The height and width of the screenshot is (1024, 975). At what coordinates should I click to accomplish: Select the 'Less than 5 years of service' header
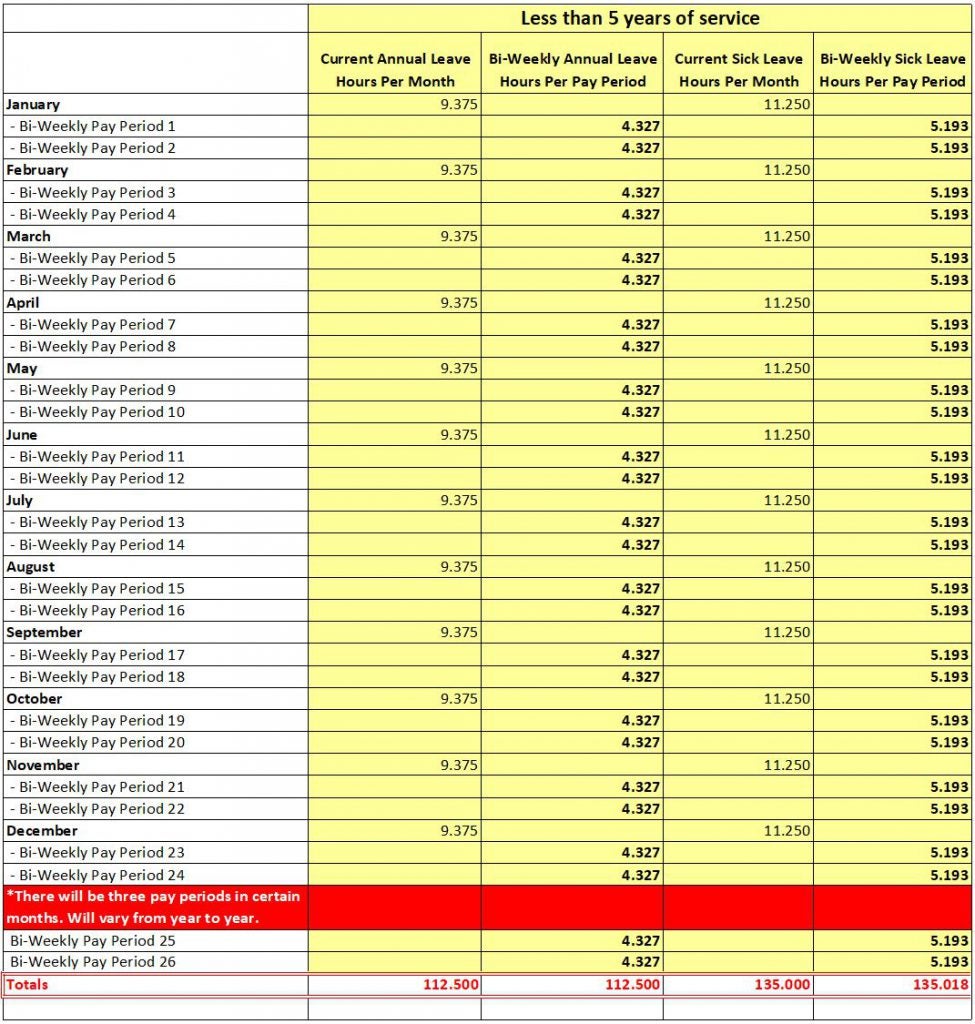point(640,18)
